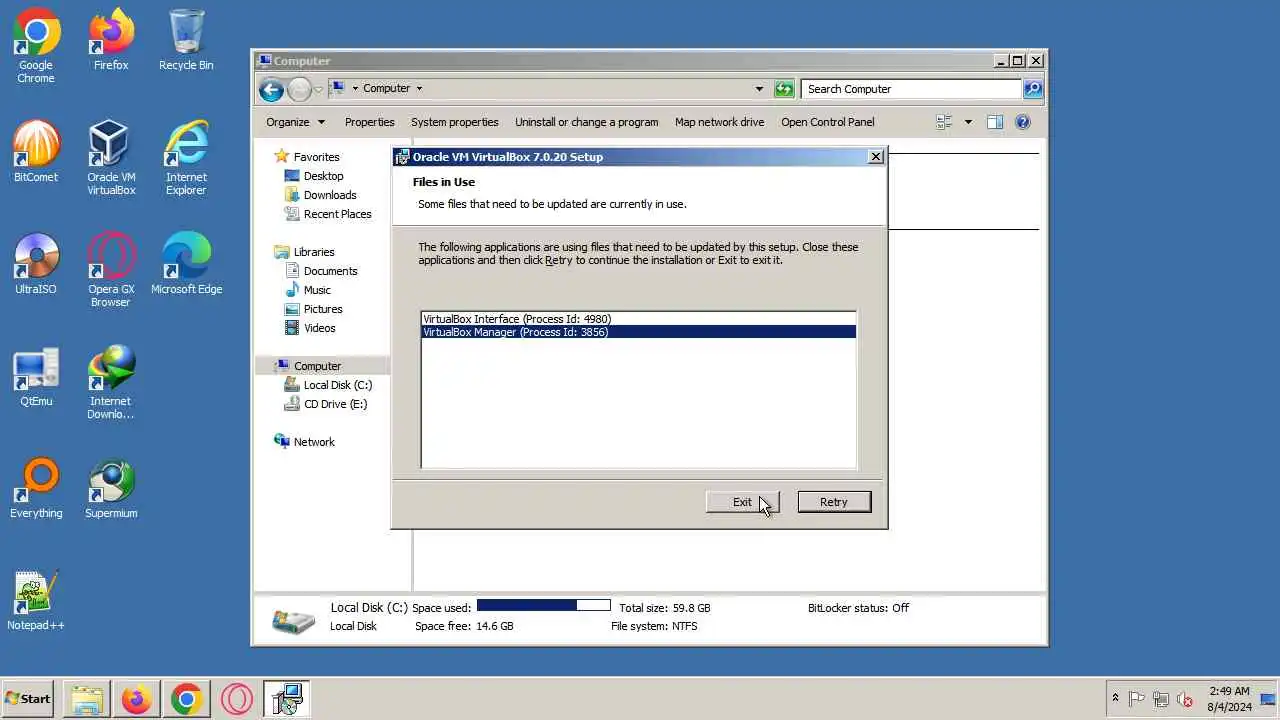The height and width of the screenshot is (720, 1280).
Task: Select BitComet desktop shortcut
Action: pos(36,152)
